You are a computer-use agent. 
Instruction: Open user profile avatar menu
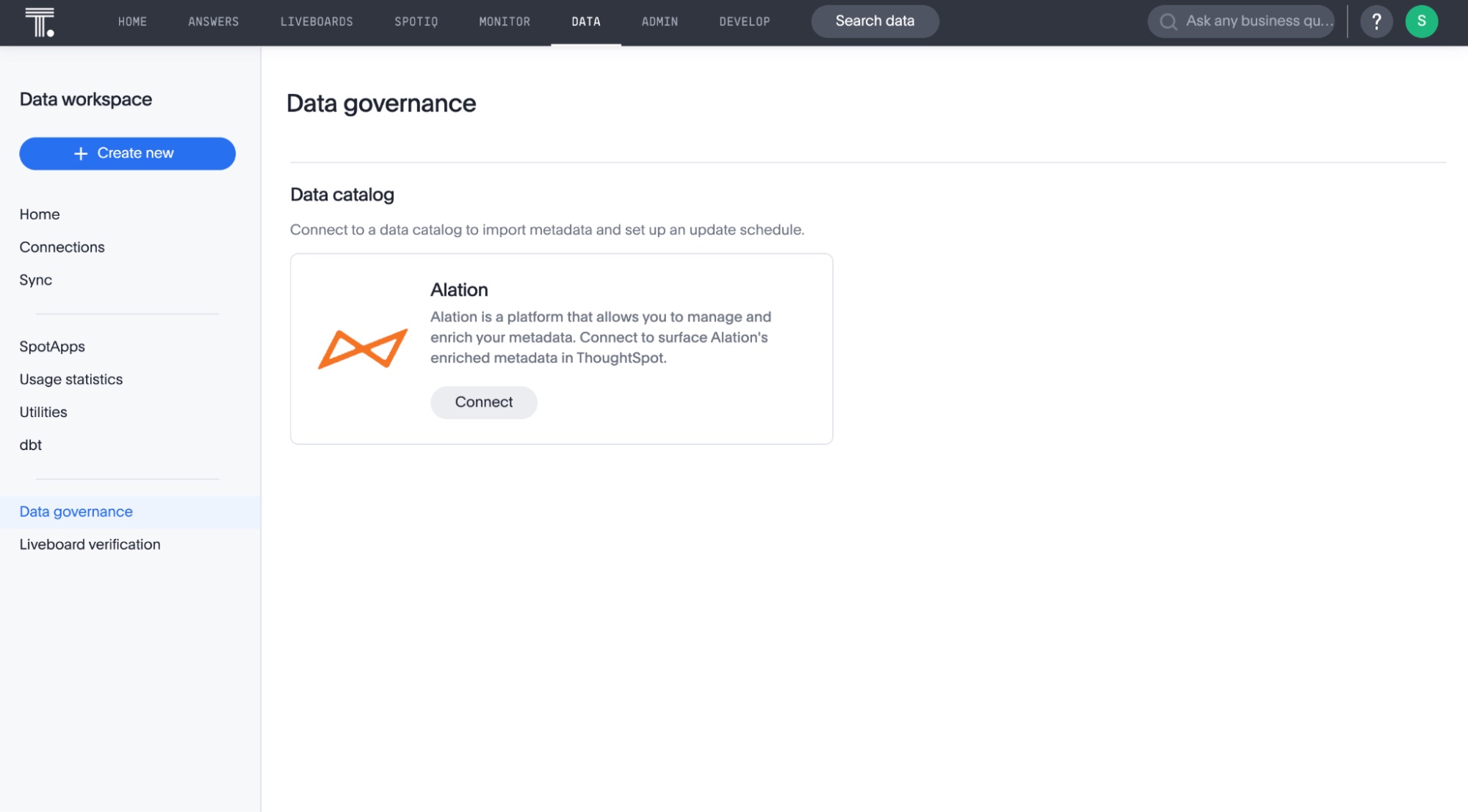[x=1421, y=21]
